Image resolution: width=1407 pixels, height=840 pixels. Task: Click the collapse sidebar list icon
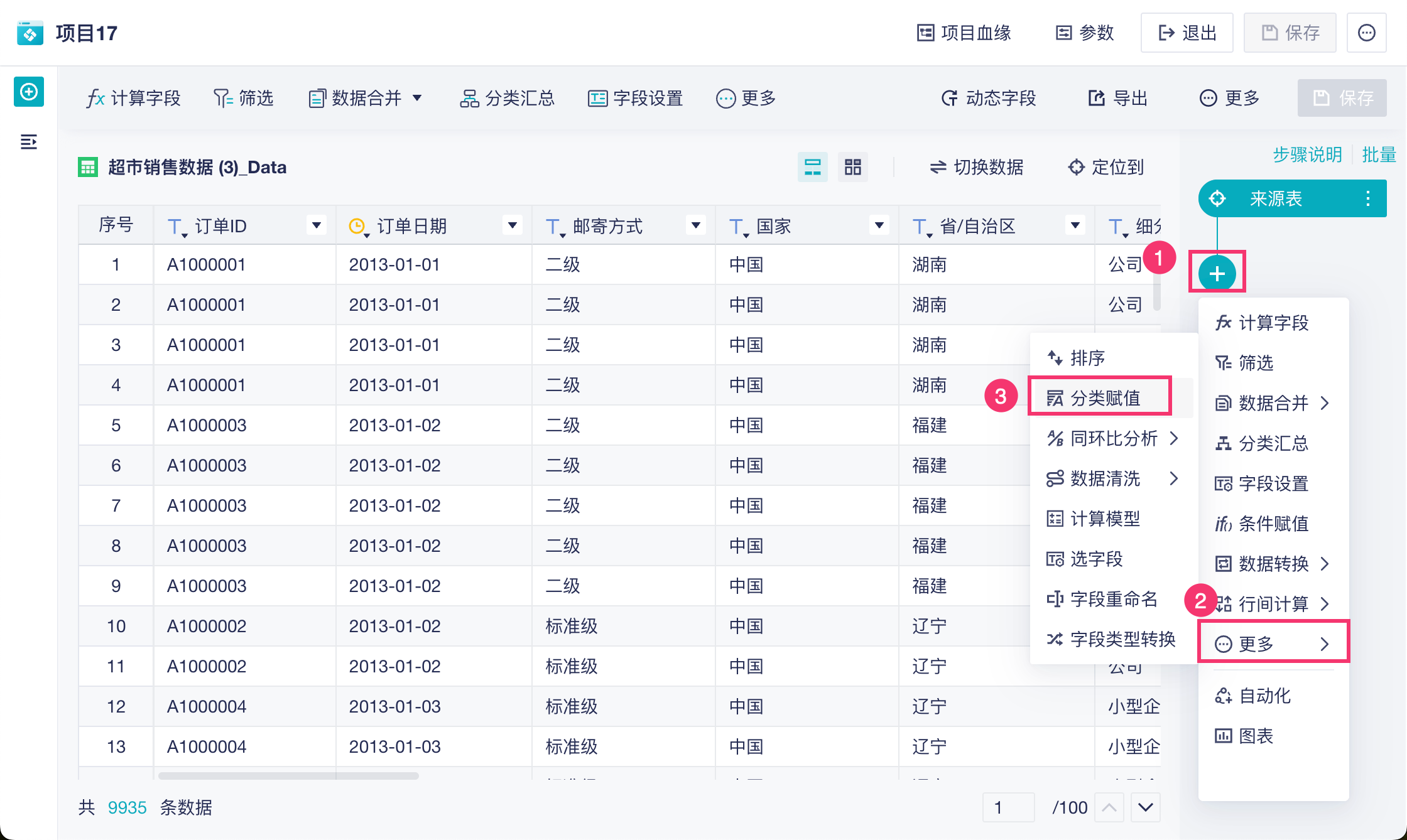(29, 142)
